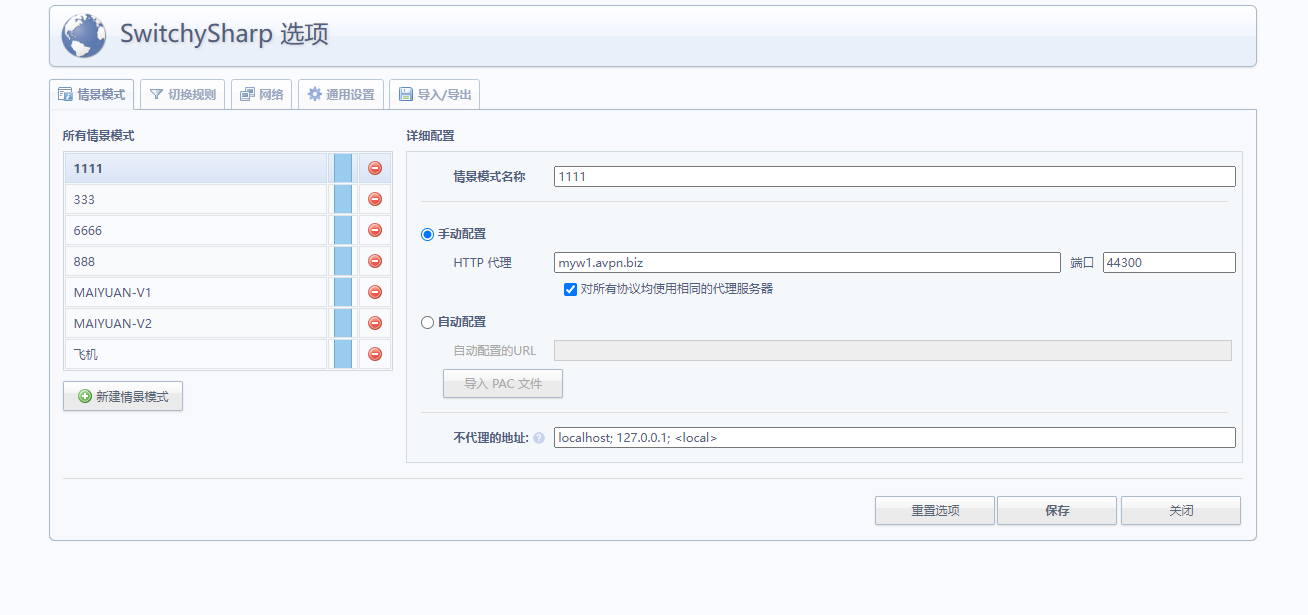1308x615 pixels.
Task: Open the color swatch for MAIYUAN-V2
Action: 343,323
